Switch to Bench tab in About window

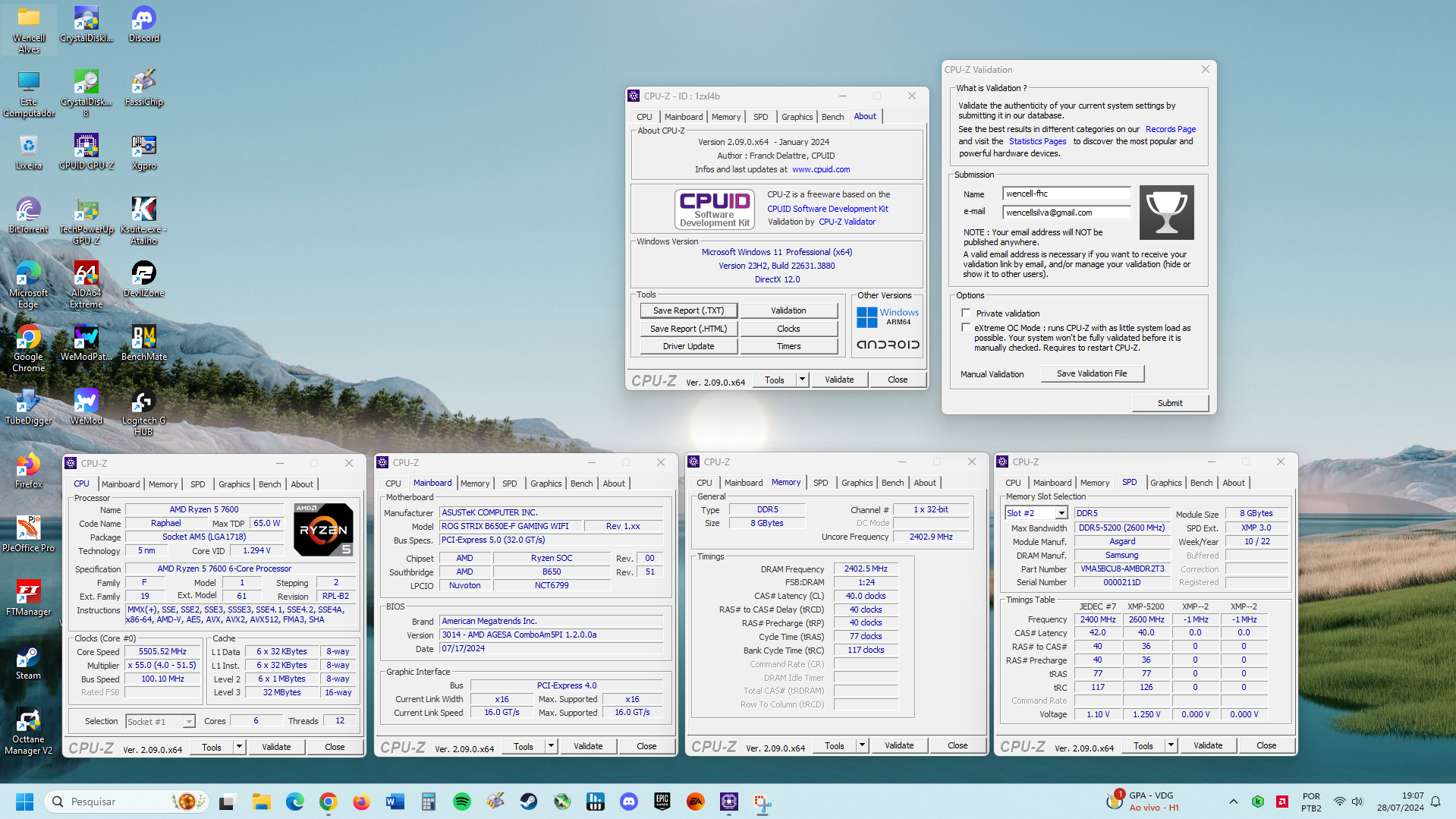pos(832,117)
